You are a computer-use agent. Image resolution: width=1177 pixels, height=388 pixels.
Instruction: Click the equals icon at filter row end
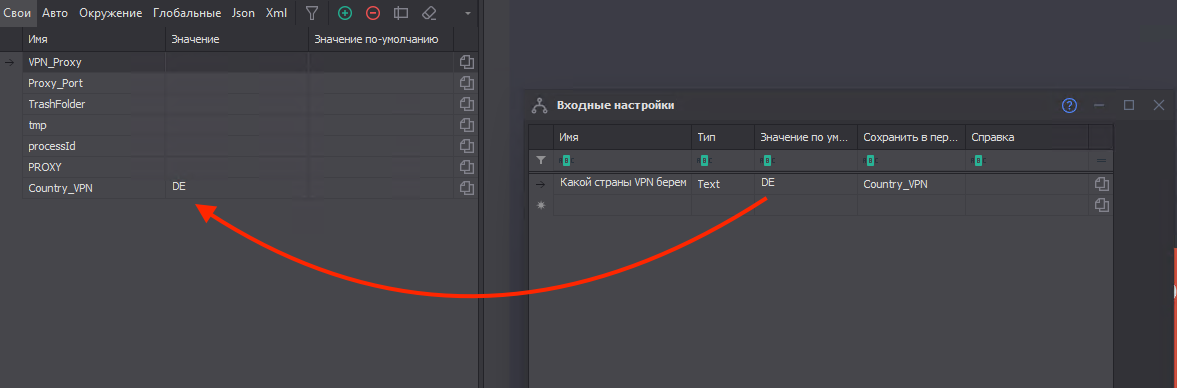(x=1101, y=160)
